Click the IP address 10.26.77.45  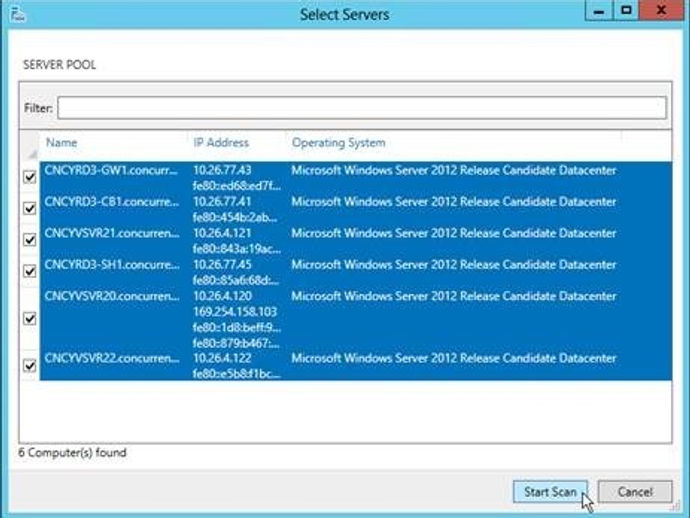222,265
